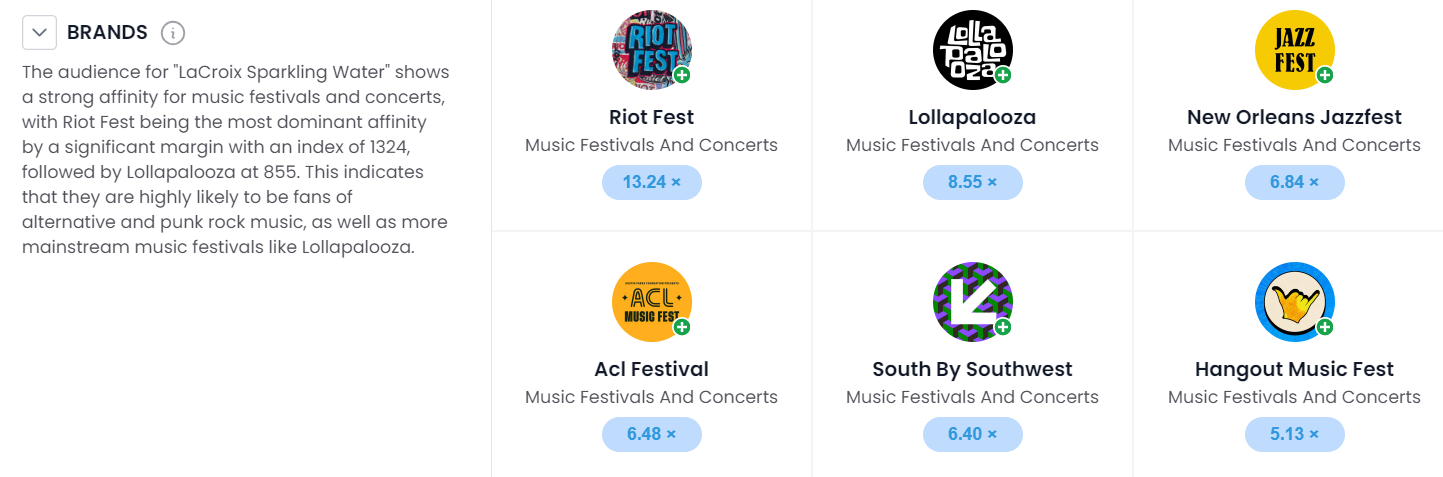Screen dimensions: 1443x477
Task: Open the Hangout Music Fest title
Action: 1294,369
